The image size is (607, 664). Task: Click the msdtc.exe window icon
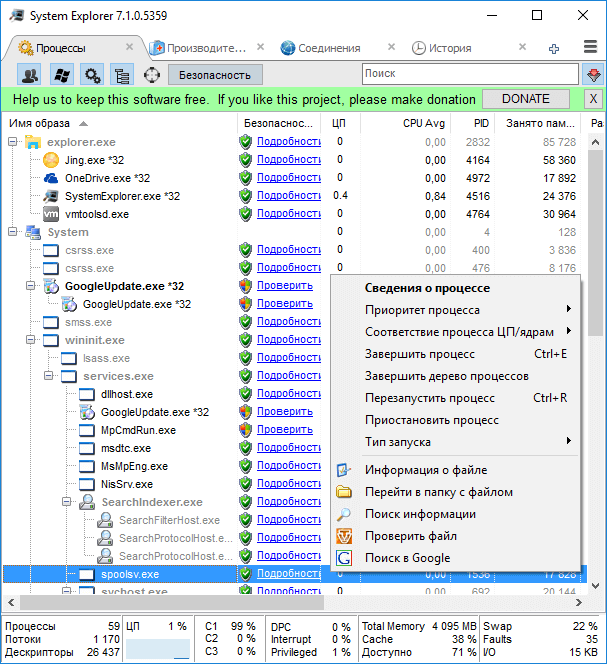pos(87,448)
